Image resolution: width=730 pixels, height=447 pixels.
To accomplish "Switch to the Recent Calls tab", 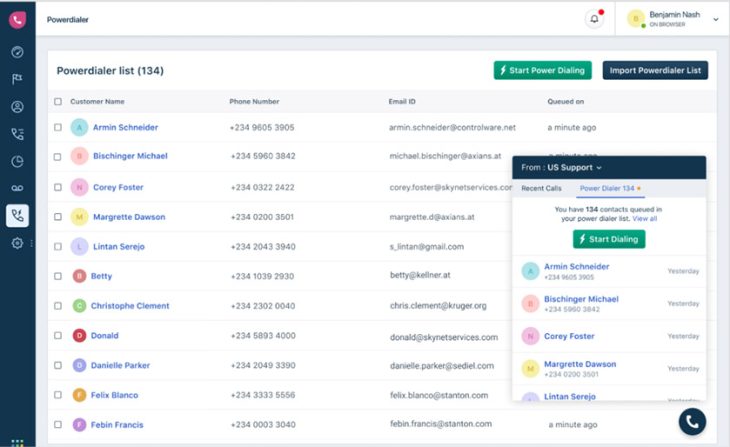I will 541,188.
